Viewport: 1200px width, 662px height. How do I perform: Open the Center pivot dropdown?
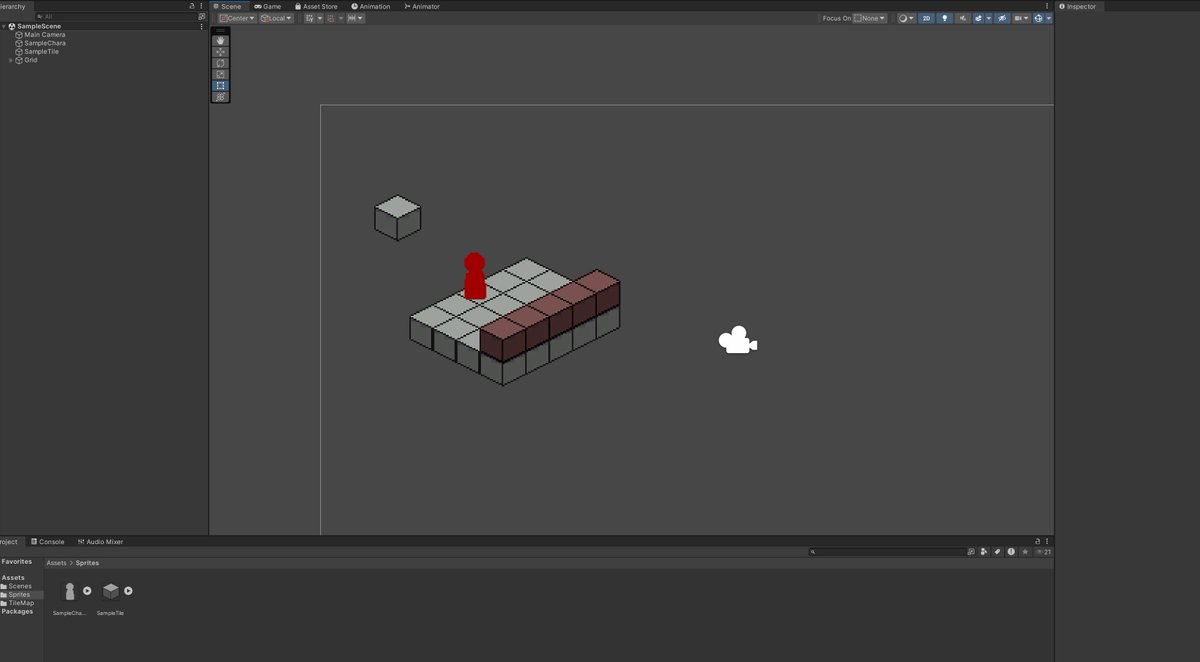(238, 18)
